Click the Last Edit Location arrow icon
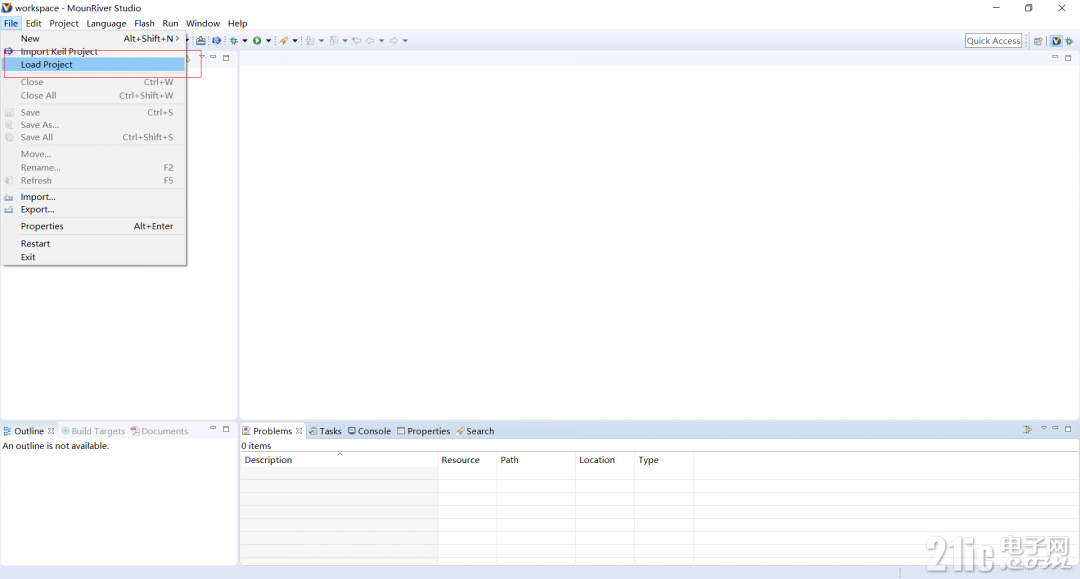 pyautogui.click(x=357, y=41)
